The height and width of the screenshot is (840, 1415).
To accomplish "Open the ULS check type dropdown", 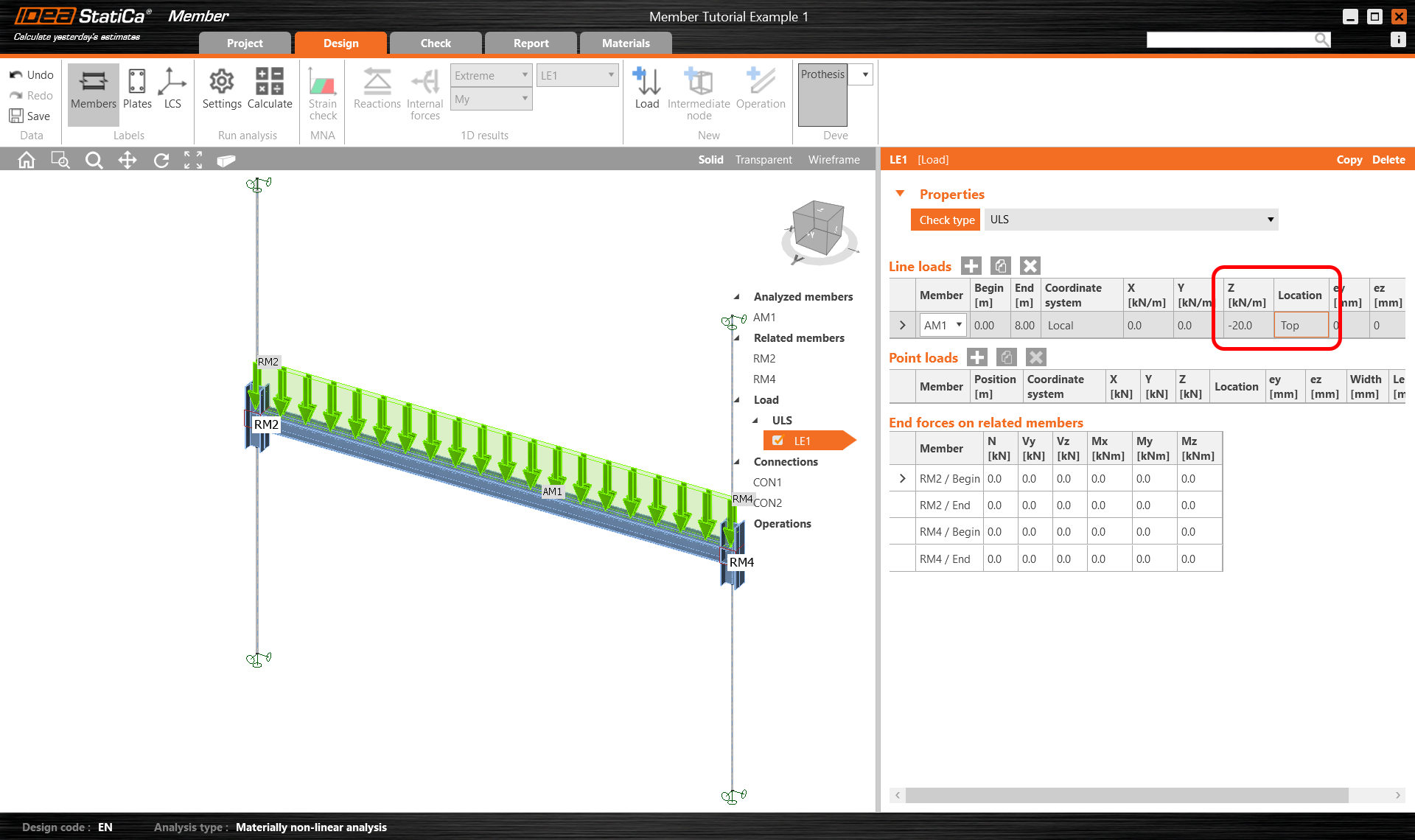I will pos(1271,220).
